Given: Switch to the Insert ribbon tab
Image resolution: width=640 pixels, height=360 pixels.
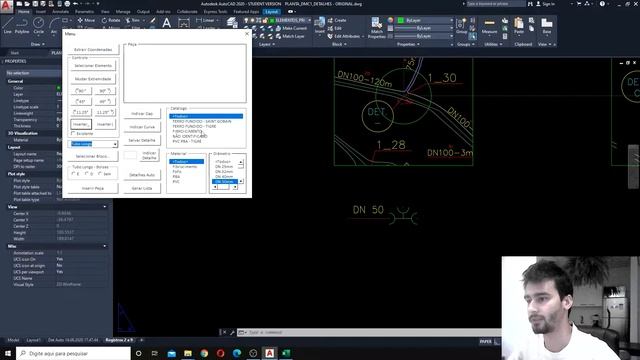Looking at the screenshot, I should point(41,11).
